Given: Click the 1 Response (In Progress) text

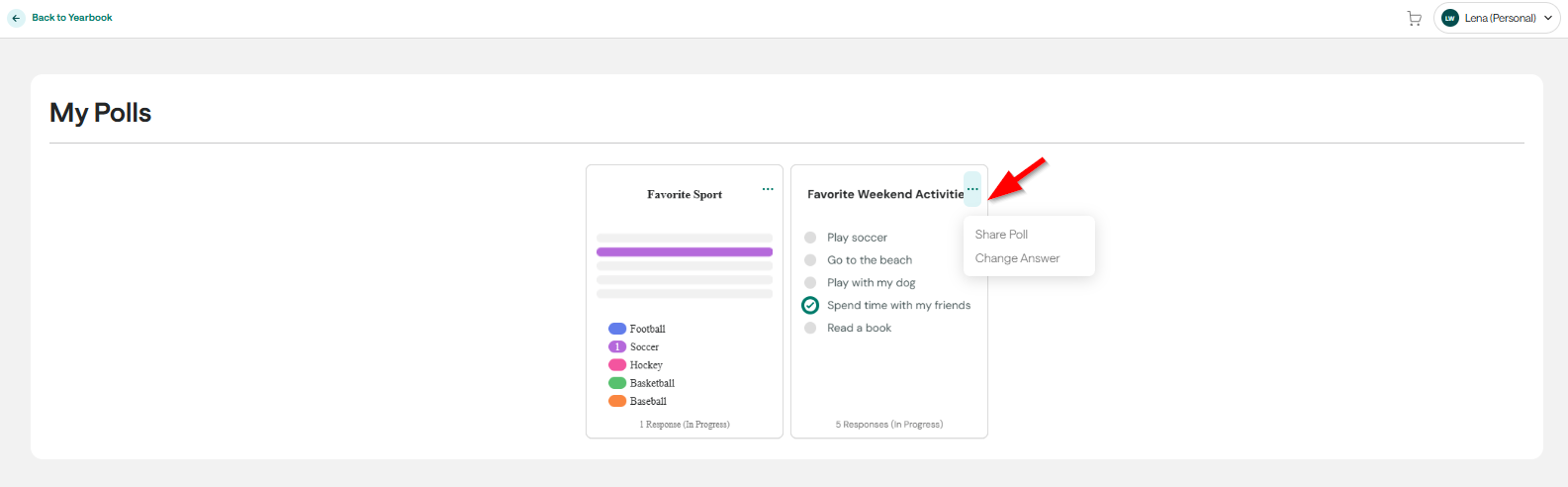Looking at the screenshot, I should [685, 425].
